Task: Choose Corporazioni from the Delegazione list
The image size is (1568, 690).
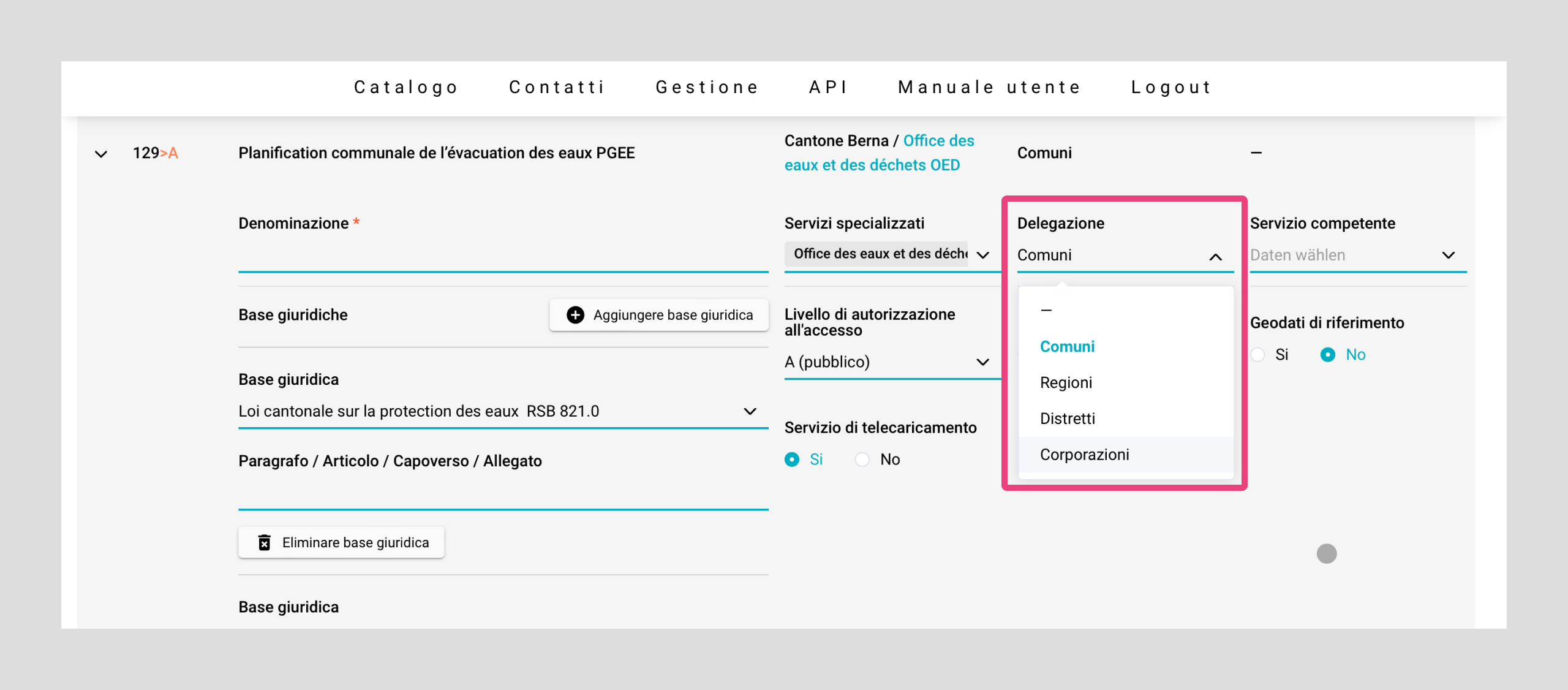Action: (1085, 454)
